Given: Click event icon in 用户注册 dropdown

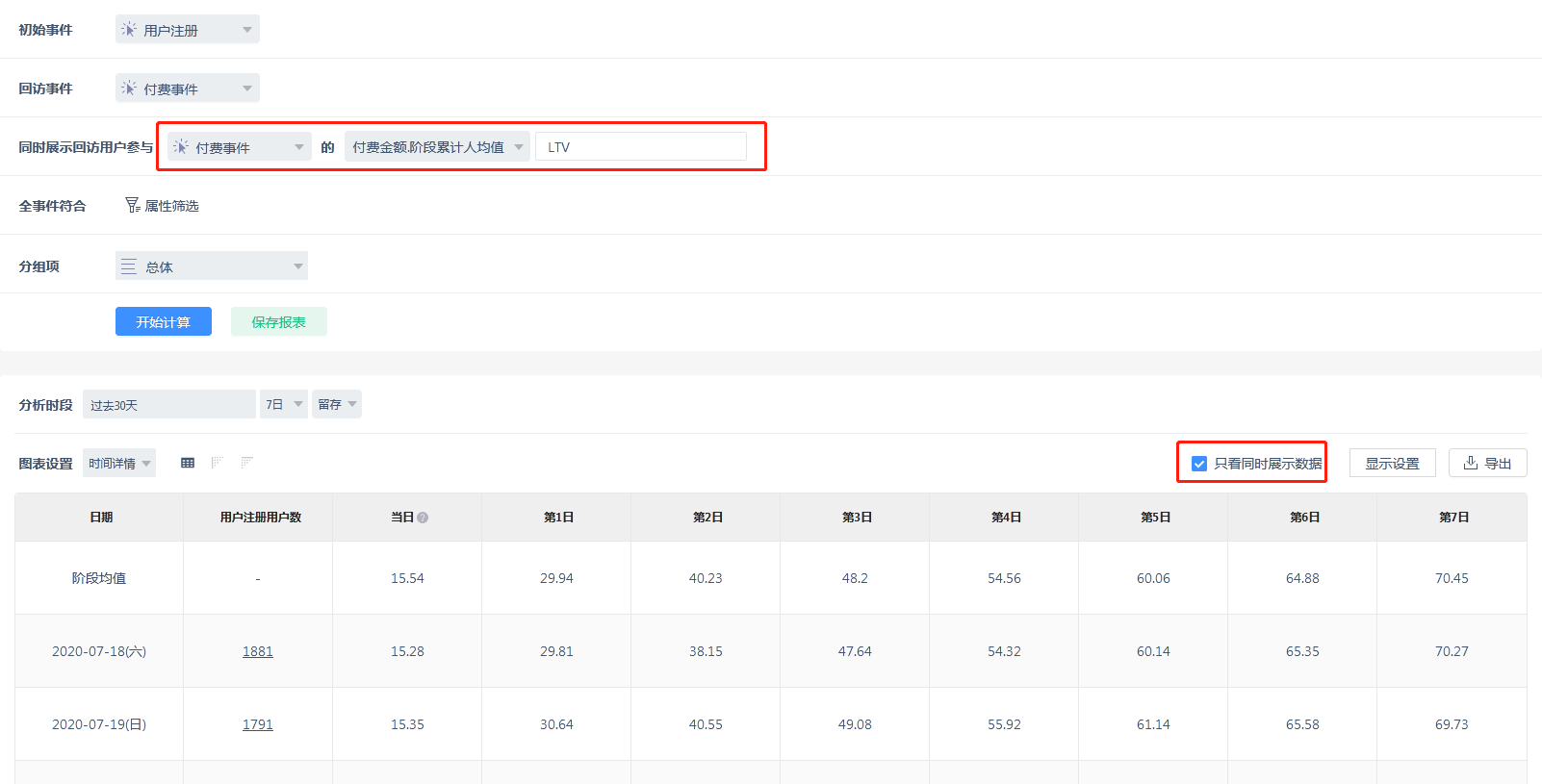Looking at the screenshot, I should click(x=129, y=30).
